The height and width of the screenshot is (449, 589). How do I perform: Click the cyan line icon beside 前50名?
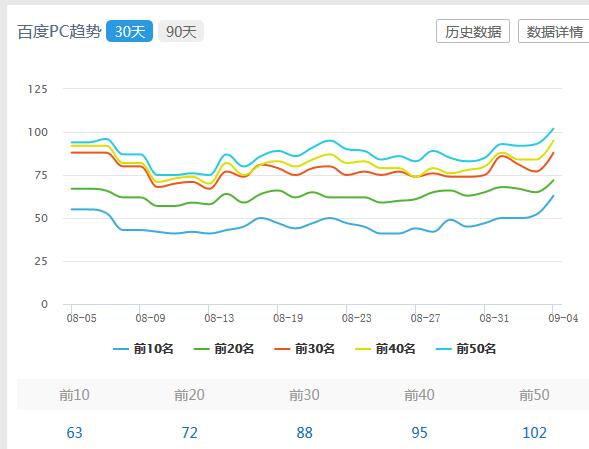[x=444, y=349]
